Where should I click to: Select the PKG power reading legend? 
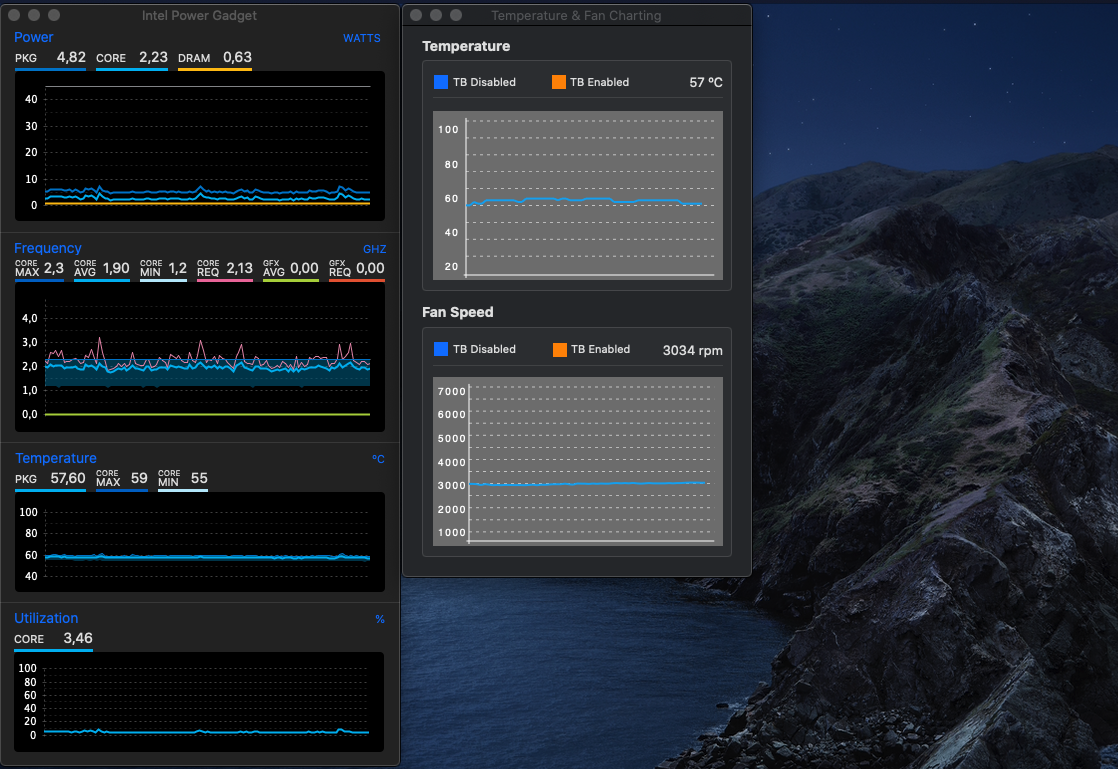pyautogui.click(x=50, y=58)
